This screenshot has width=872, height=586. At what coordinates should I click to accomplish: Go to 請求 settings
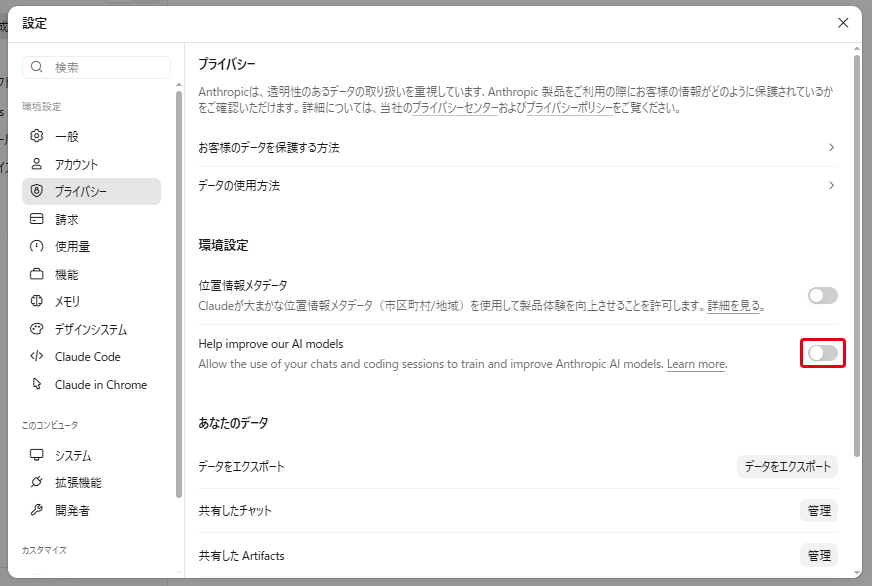tap(91, 219)
